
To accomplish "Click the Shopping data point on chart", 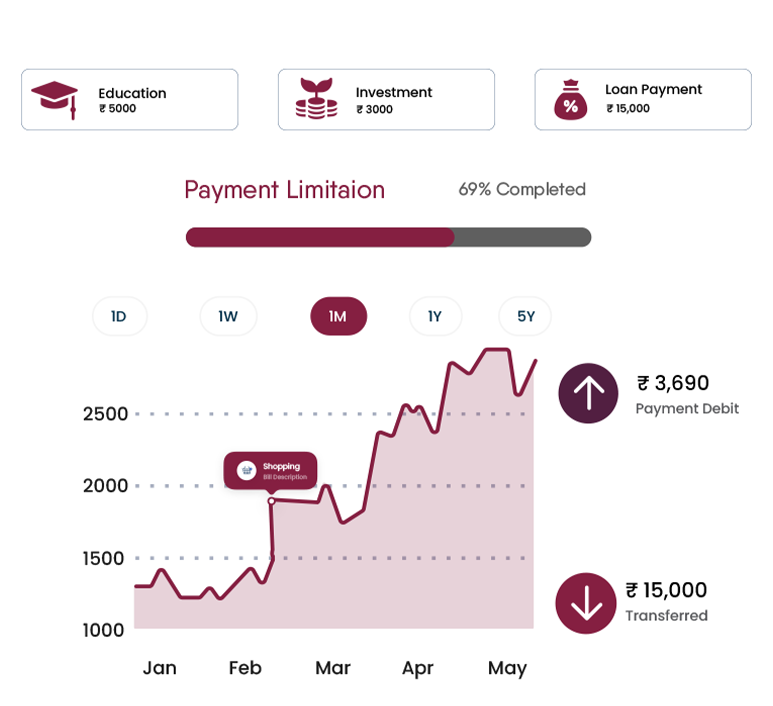I will 271,501.
